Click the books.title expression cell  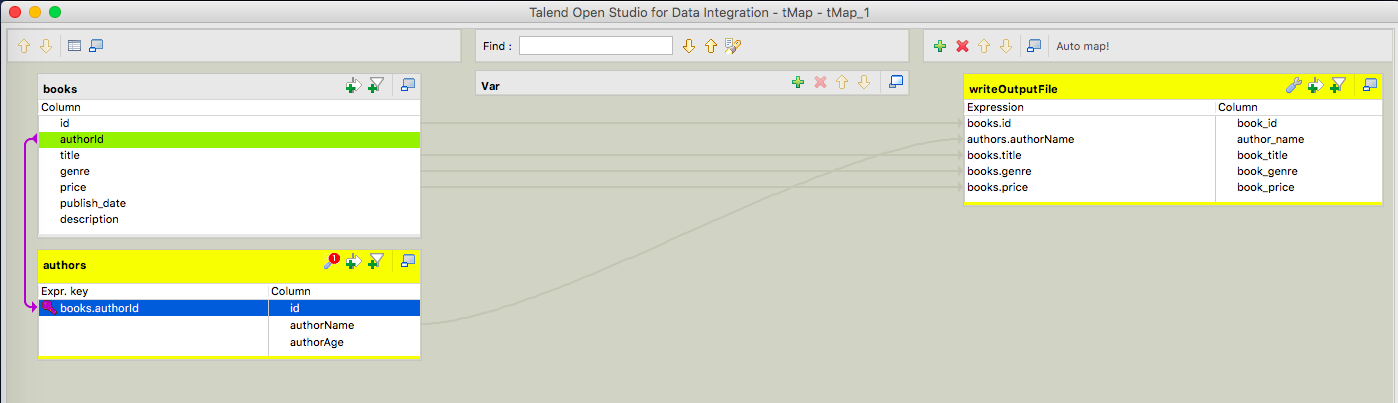pos(1090,155)
